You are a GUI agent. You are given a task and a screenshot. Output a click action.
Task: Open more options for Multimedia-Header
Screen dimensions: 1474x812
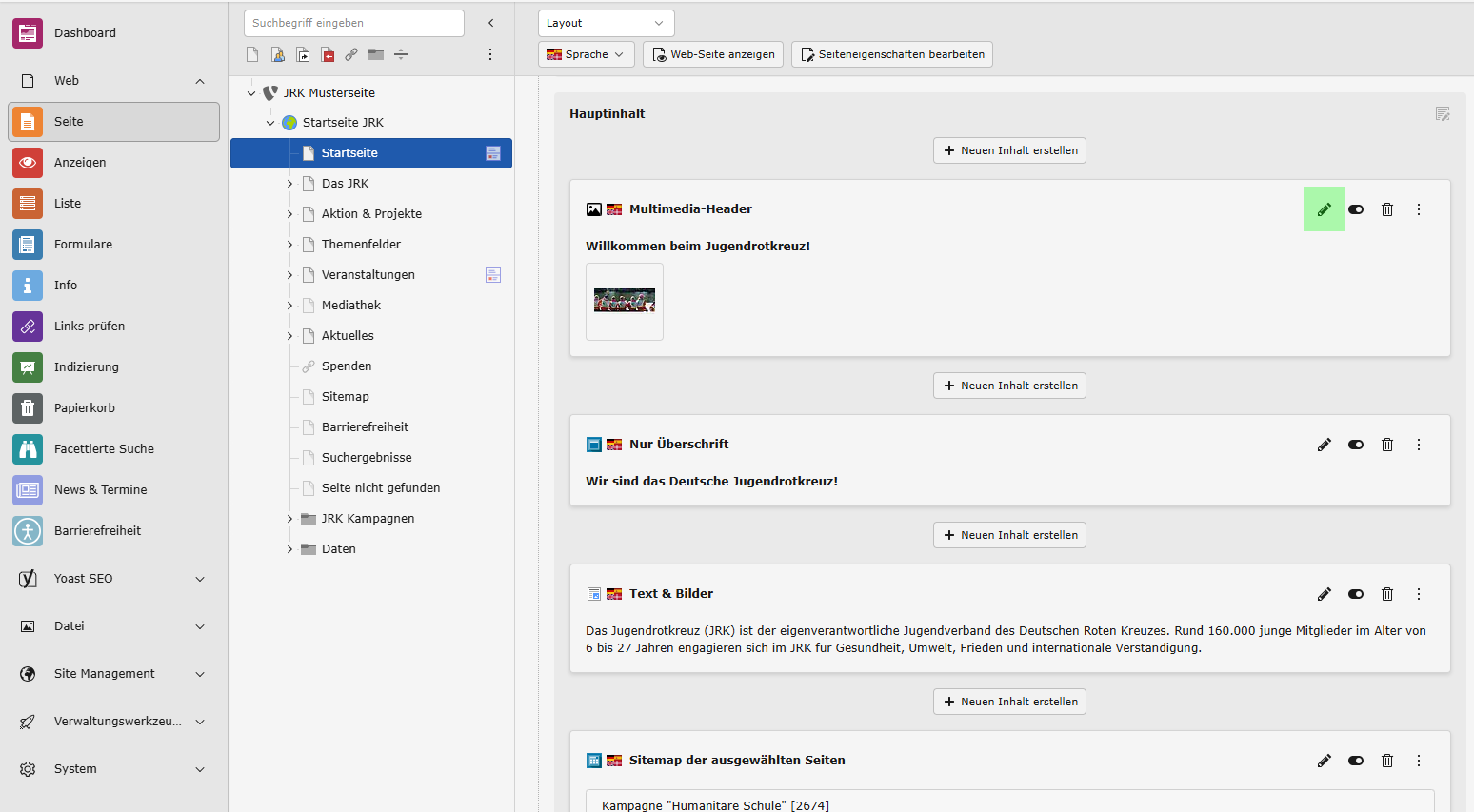coord(1419,209)
